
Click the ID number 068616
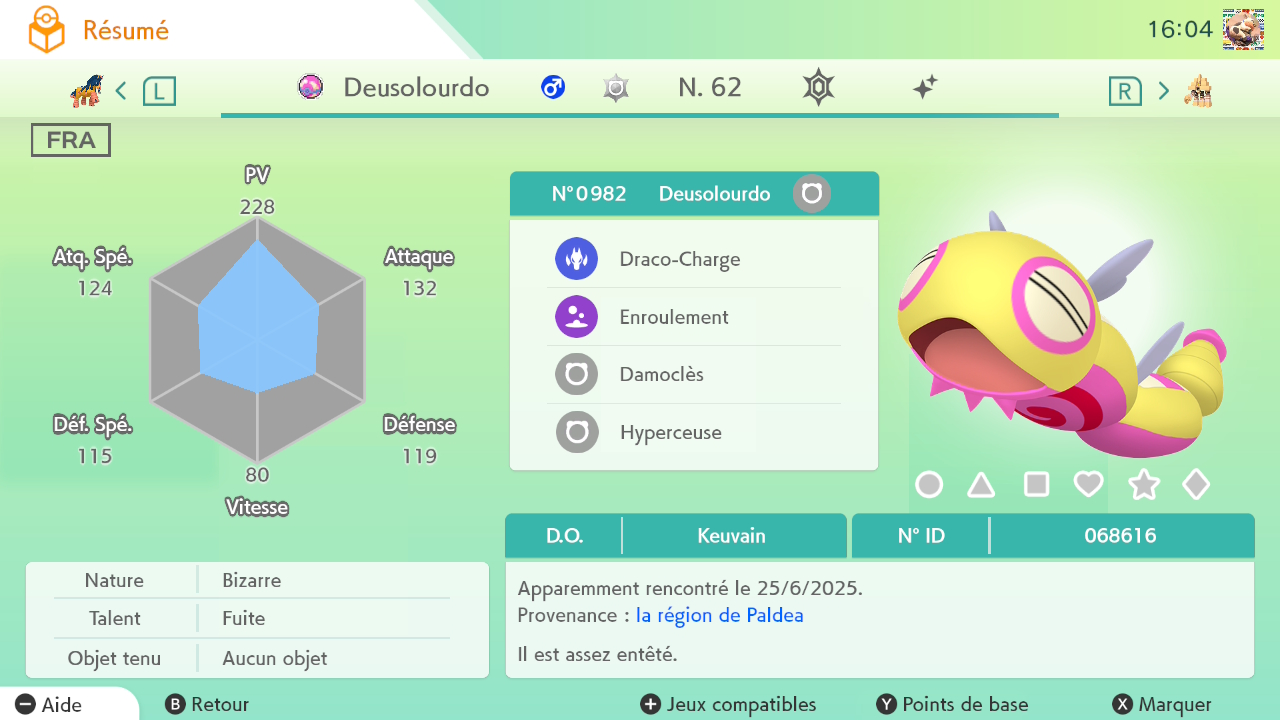(x=1120, y=535)
